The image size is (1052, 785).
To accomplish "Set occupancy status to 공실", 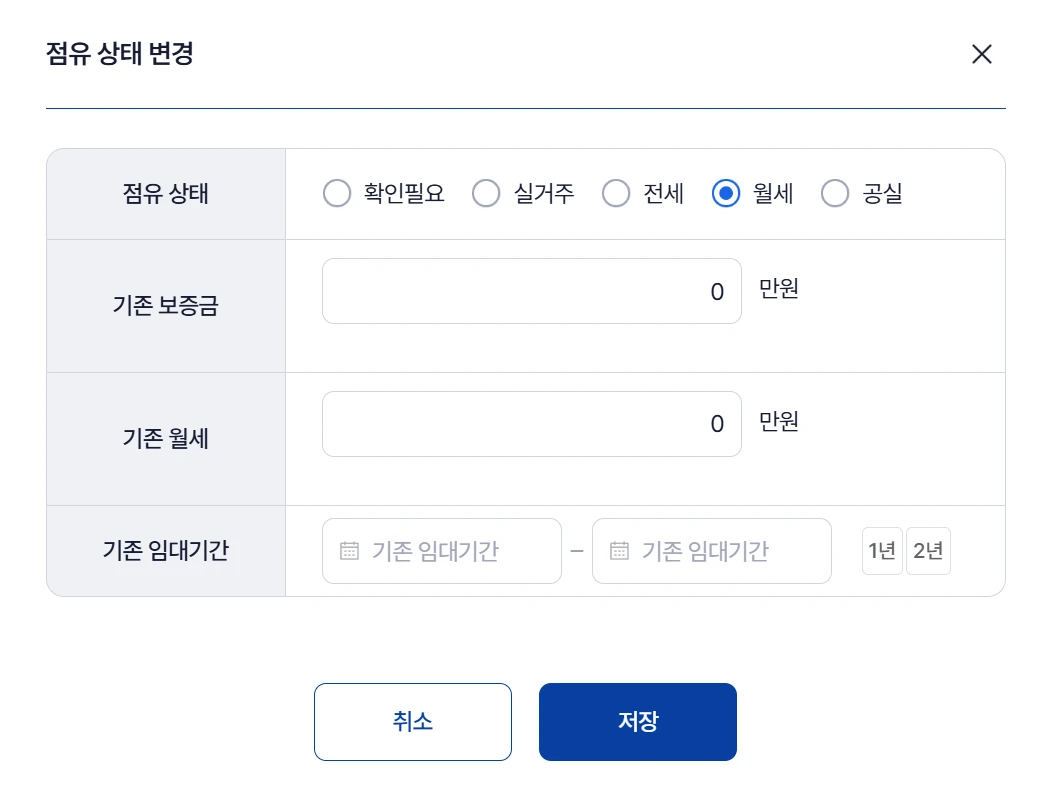I will click(835, 193).
